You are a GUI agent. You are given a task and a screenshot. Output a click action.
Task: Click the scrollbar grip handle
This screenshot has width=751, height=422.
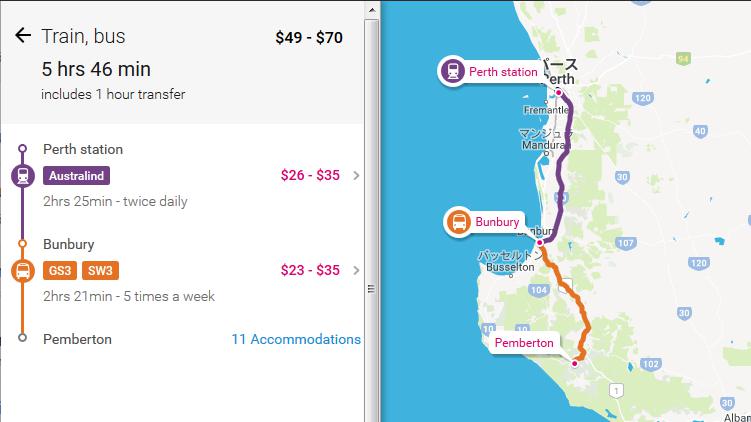[x=371, y=289]
